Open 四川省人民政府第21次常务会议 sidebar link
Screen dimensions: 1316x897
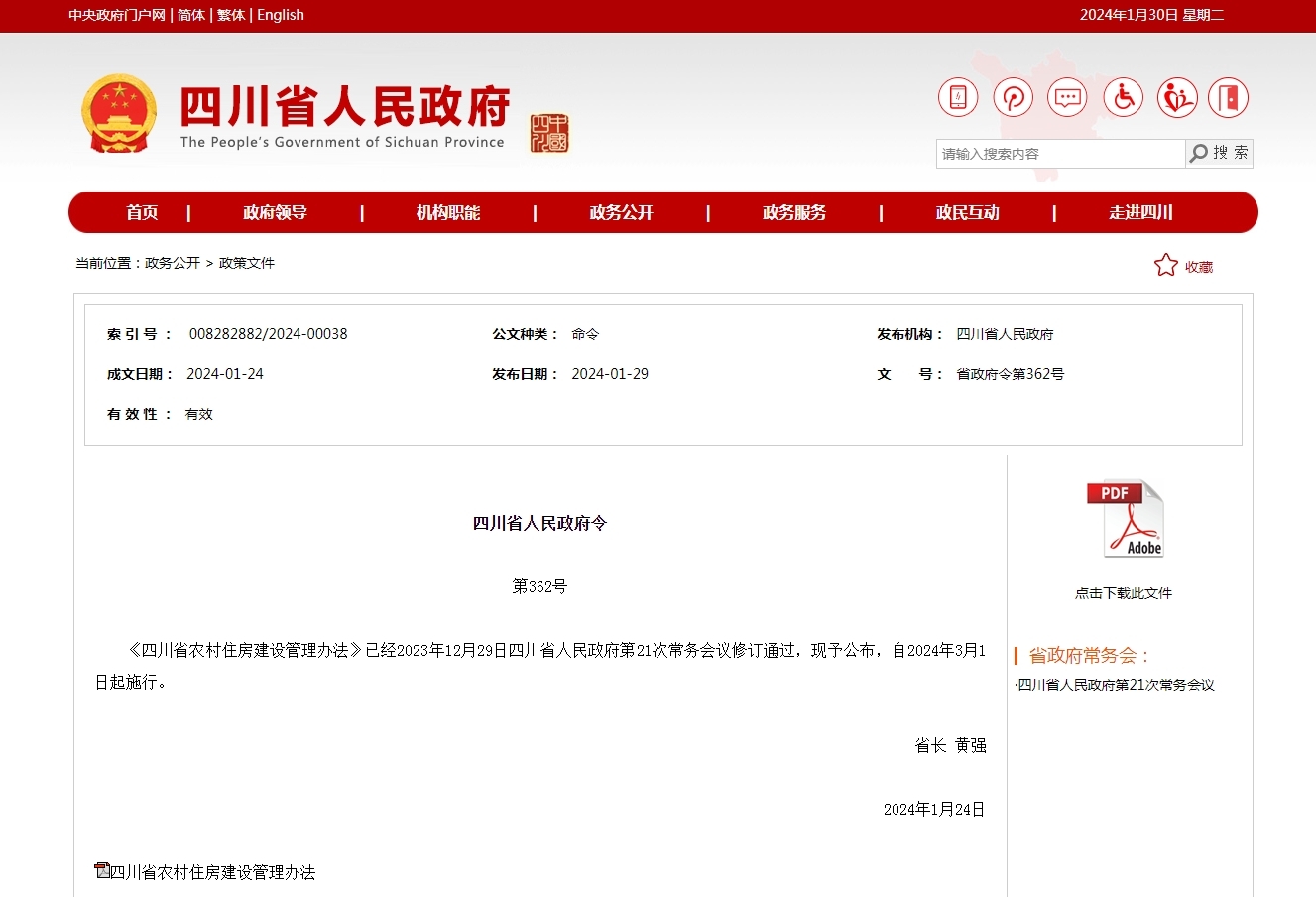click(x=1116, y=685)
